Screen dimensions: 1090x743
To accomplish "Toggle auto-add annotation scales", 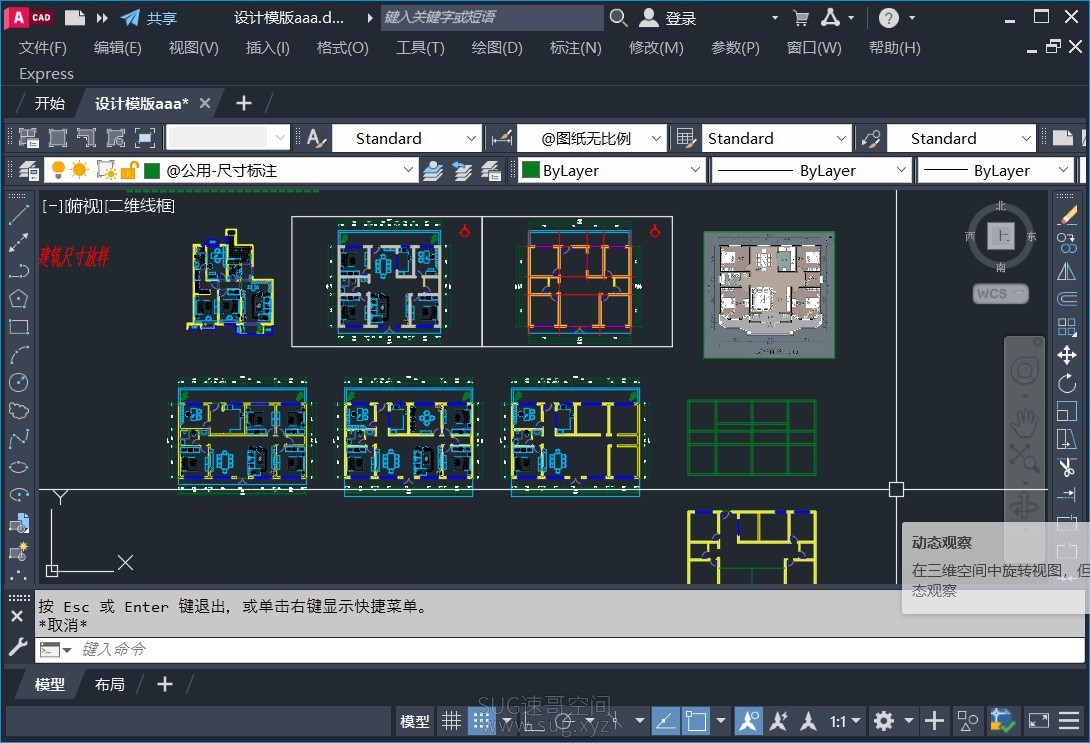I will (779, 721).
